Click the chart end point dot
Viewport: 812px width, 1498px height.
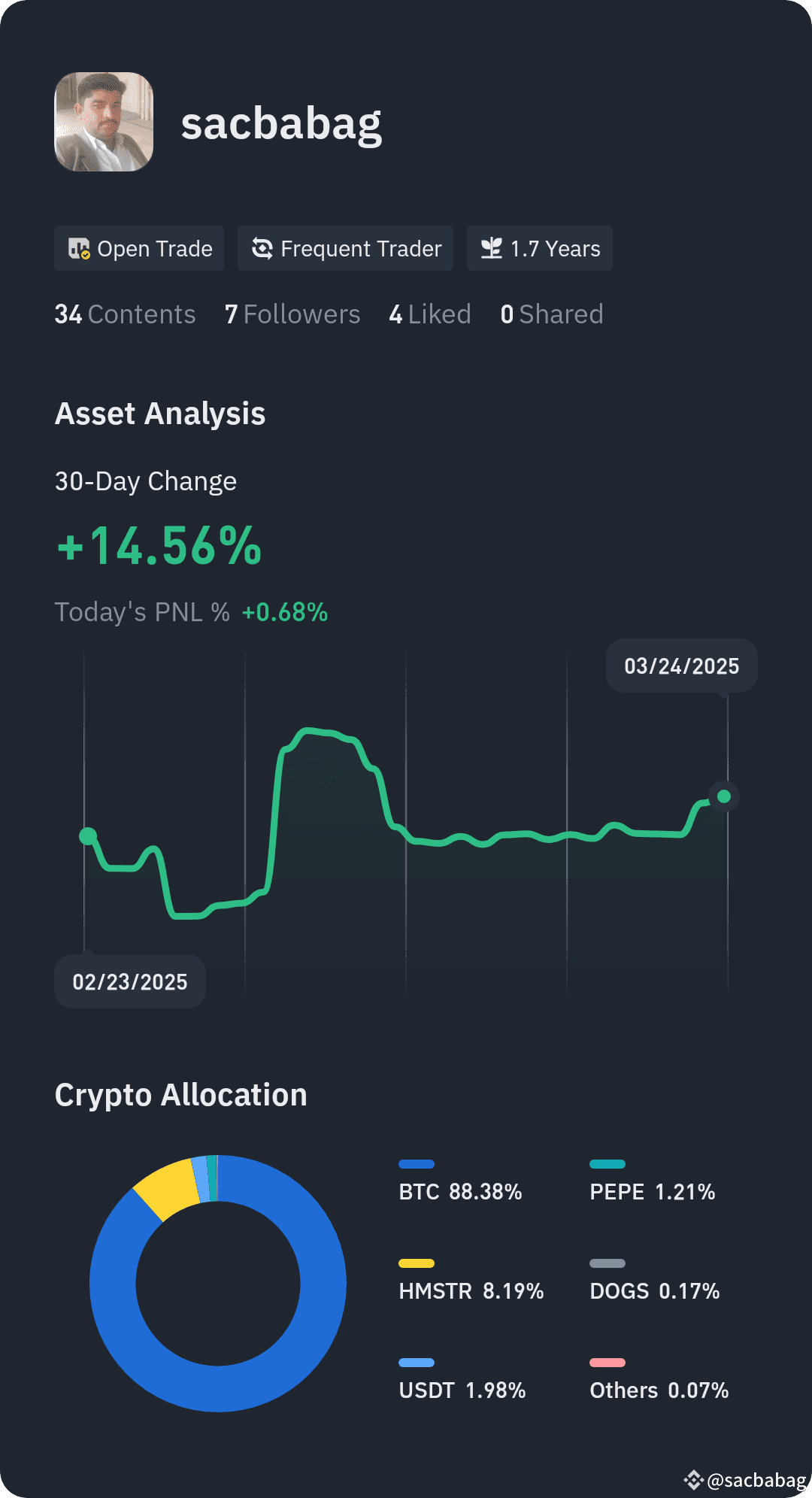(724, 796)
